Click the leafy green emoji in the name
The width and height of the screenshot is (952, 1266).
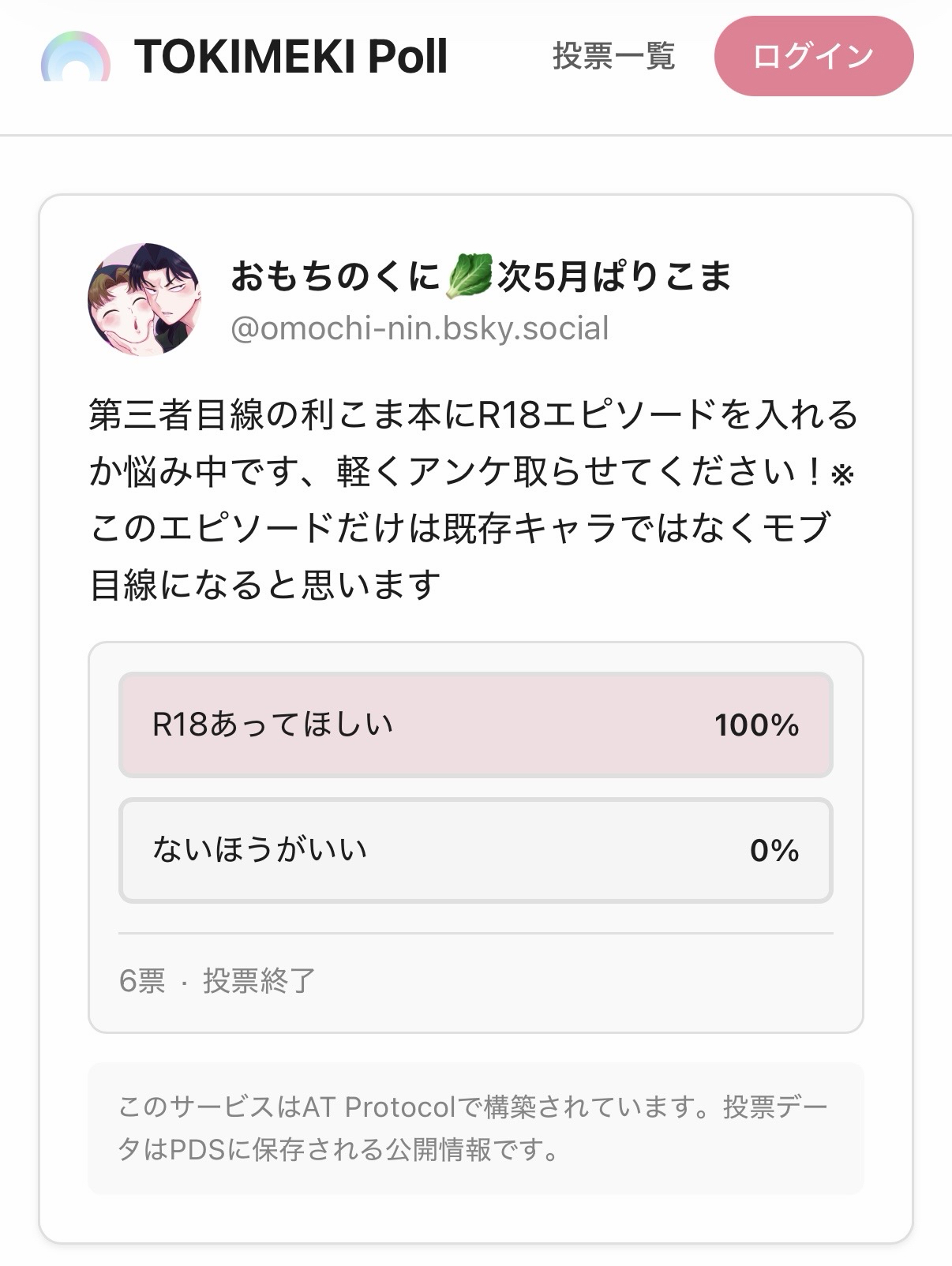pyautogui.click(x=469, y=276)
